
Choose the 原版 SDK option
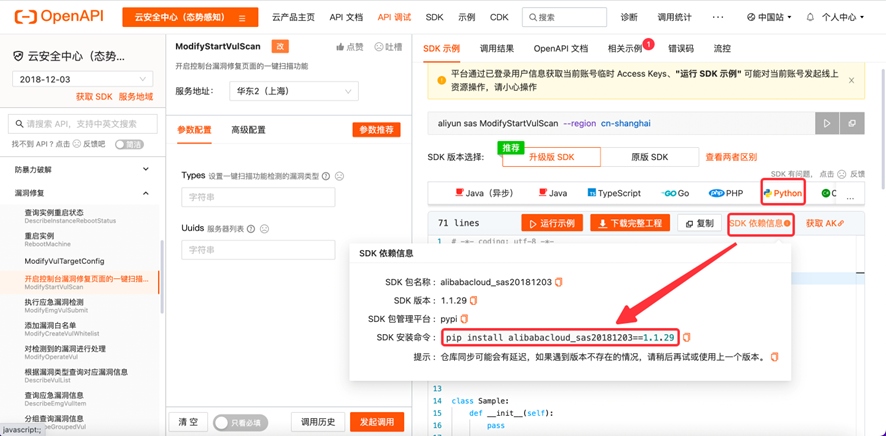[x=649, y=157]
